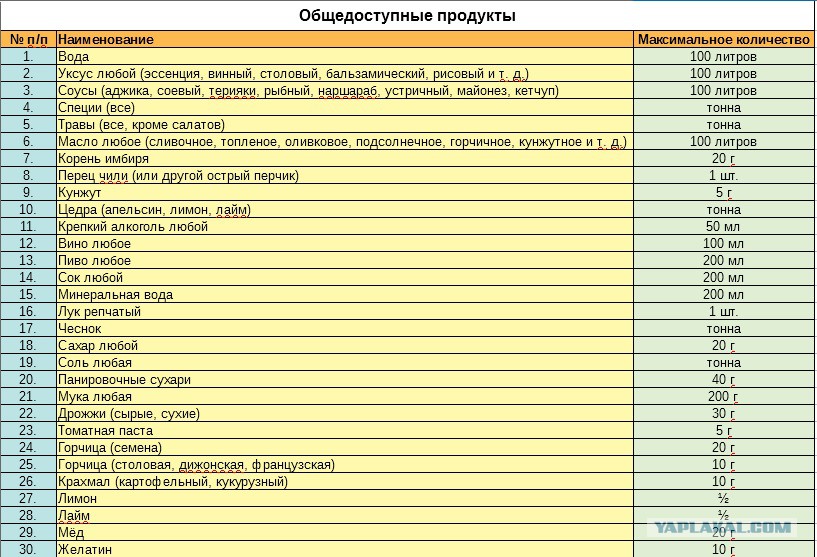Image resolution: width=817 pixels, height=557 pixels.
Task: Click quantity '20 г' in the Корень имбиря row
Action: click(x=724, y=158)
